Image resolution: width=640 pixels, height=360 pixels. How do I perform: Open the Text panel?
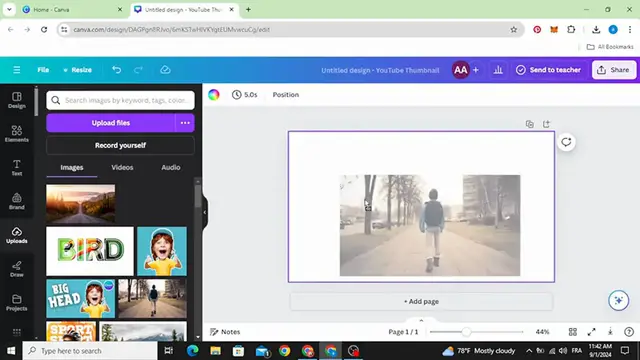coord(17,168)
